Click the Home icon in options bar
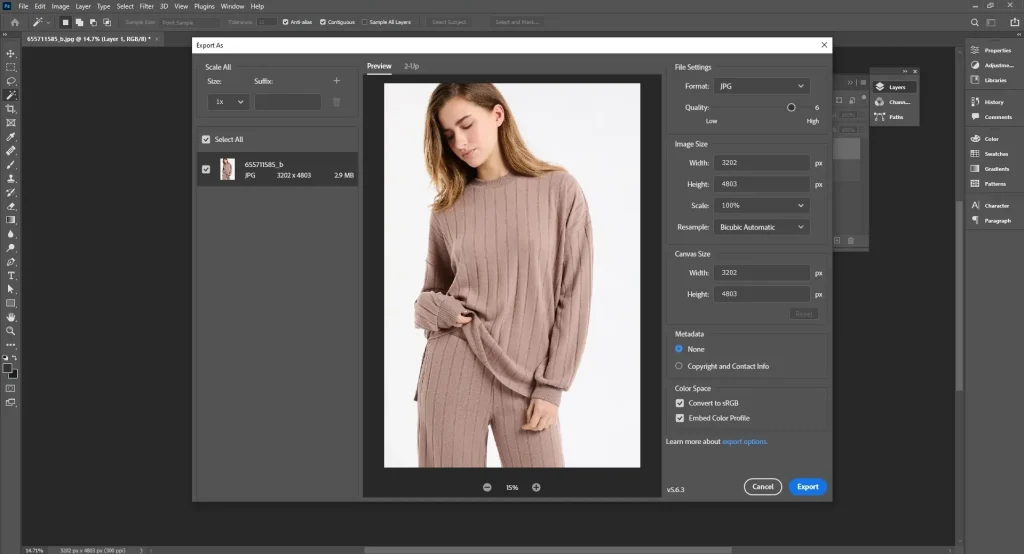Screen dimensions: 1024x554 click(14, 22)
